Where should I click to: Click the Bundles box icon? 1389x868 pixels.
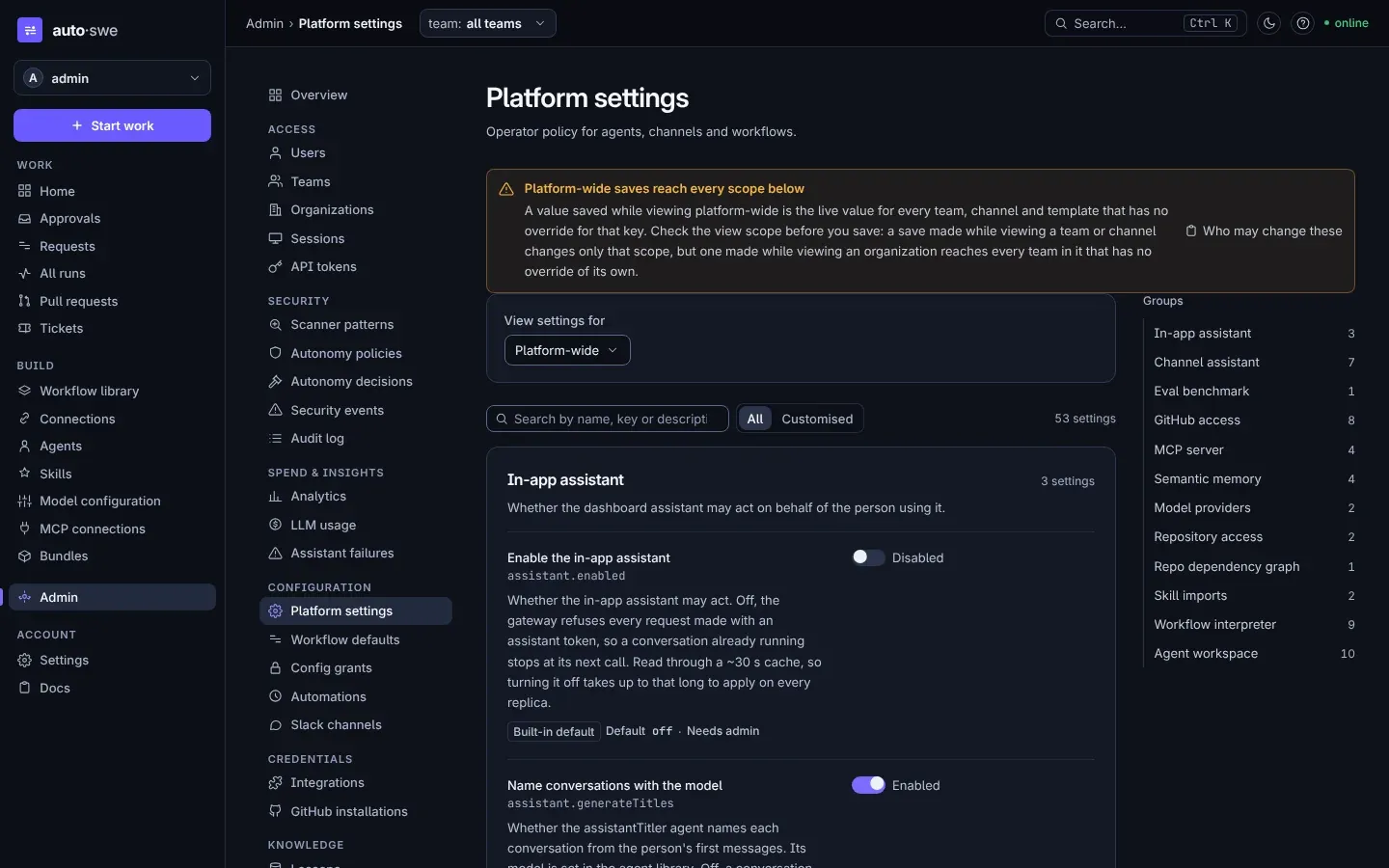[24, 556]
